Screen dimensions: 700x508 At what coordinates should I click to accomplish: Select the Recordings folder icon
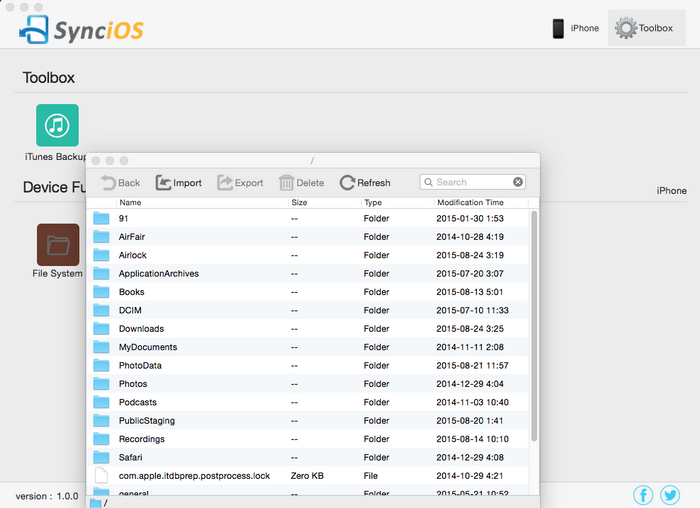click(101, 439)
